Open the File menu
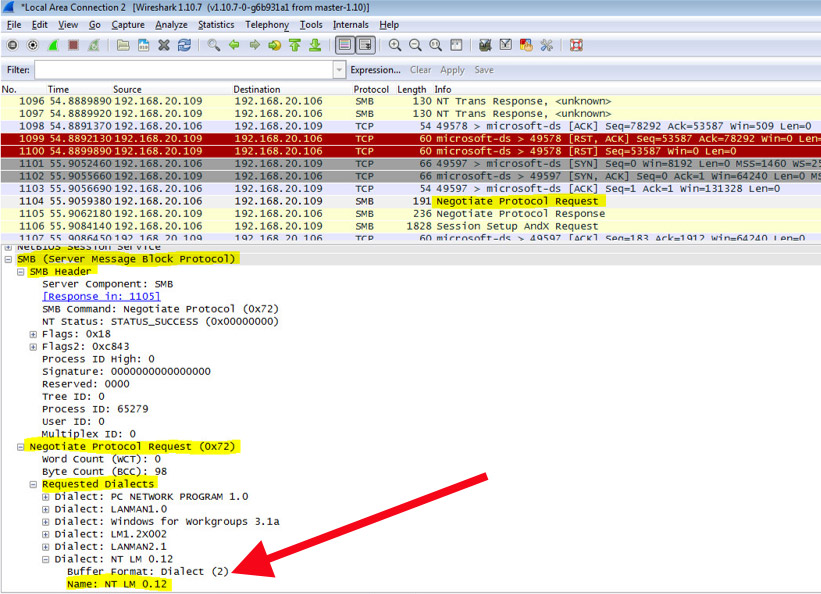Screen dimensions: 821x594 click(14, 25)
